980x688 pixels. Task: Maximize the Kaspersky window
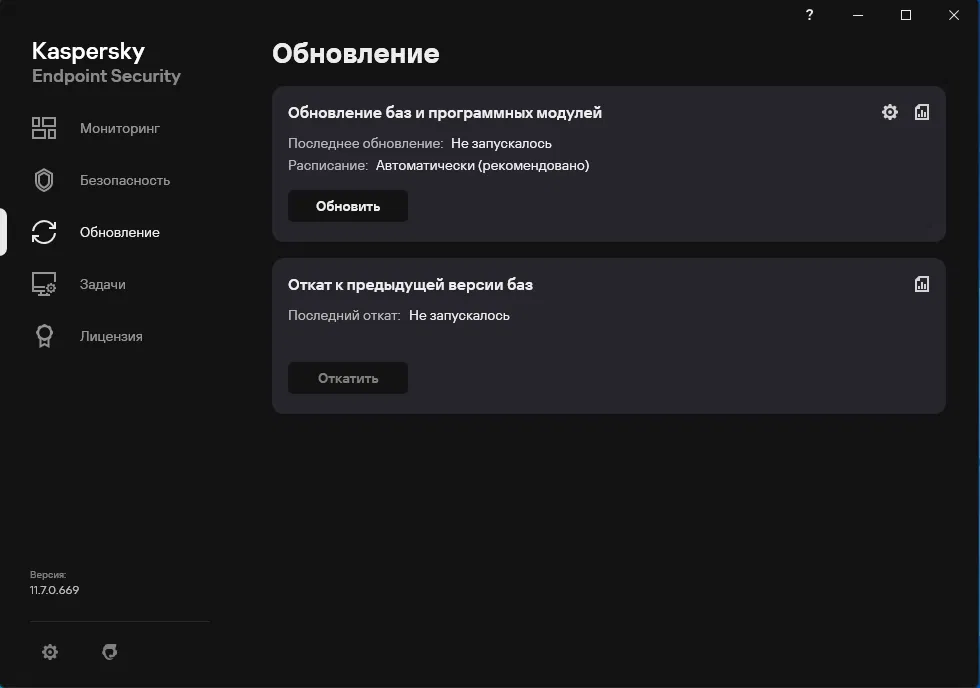[x=906, y=14]
